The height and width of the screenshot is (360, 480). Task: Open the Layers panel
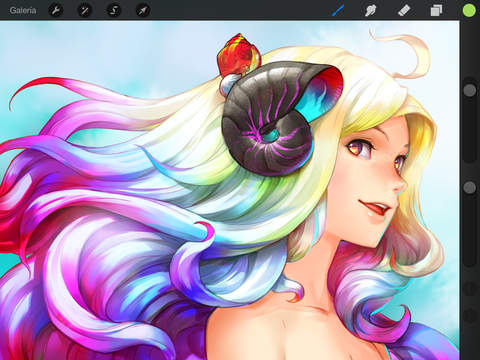(436, 10)
